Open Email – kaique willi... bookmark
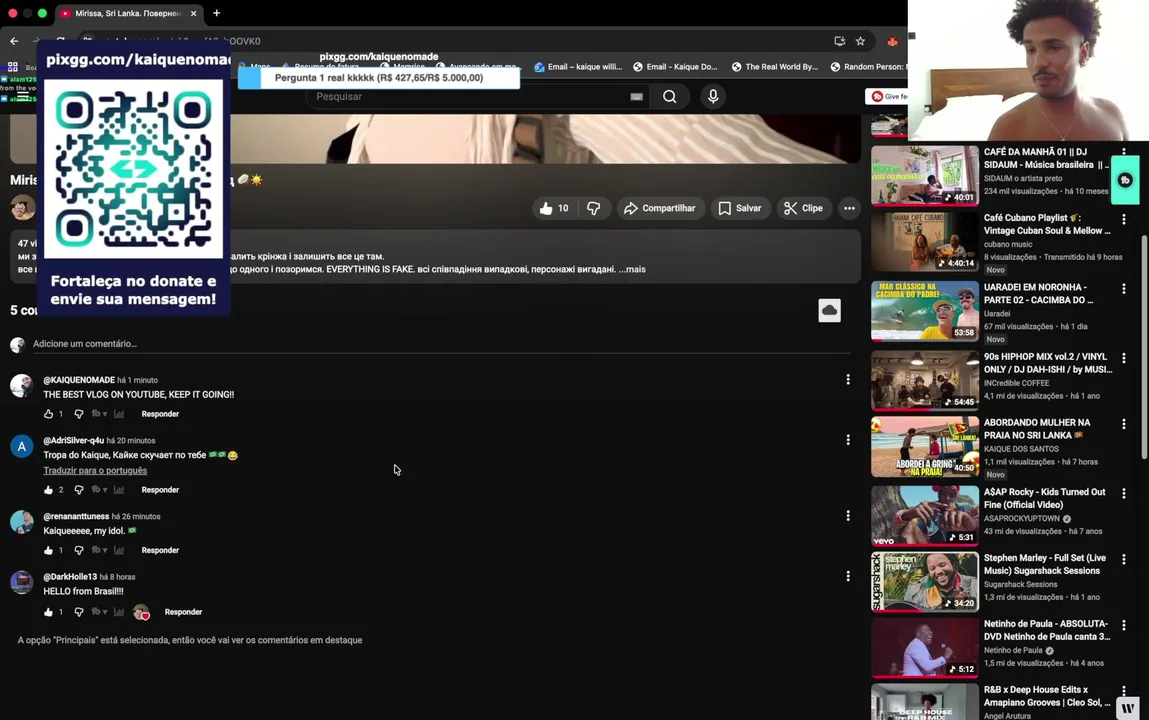This screenshot has height=720, width=1149. pyautogui.click(x=578, y=67)
